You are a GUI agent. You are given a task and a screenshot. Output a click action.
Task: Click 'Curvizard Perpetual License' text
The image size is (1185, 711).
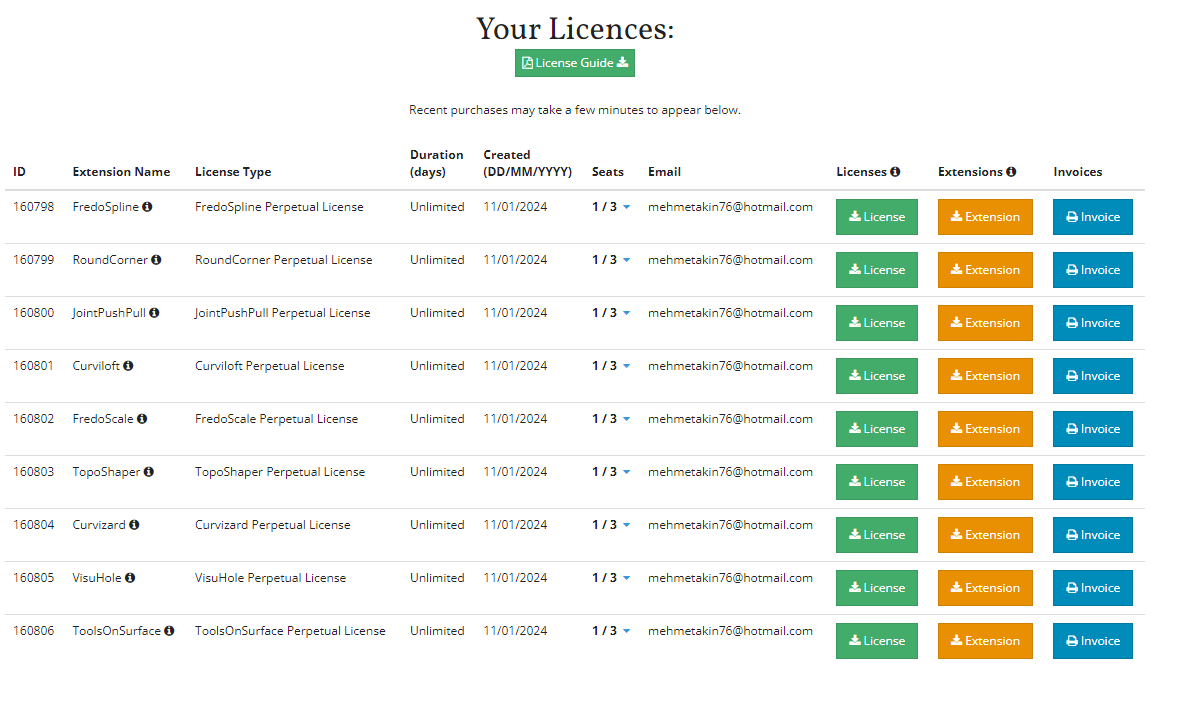point(273,525)
